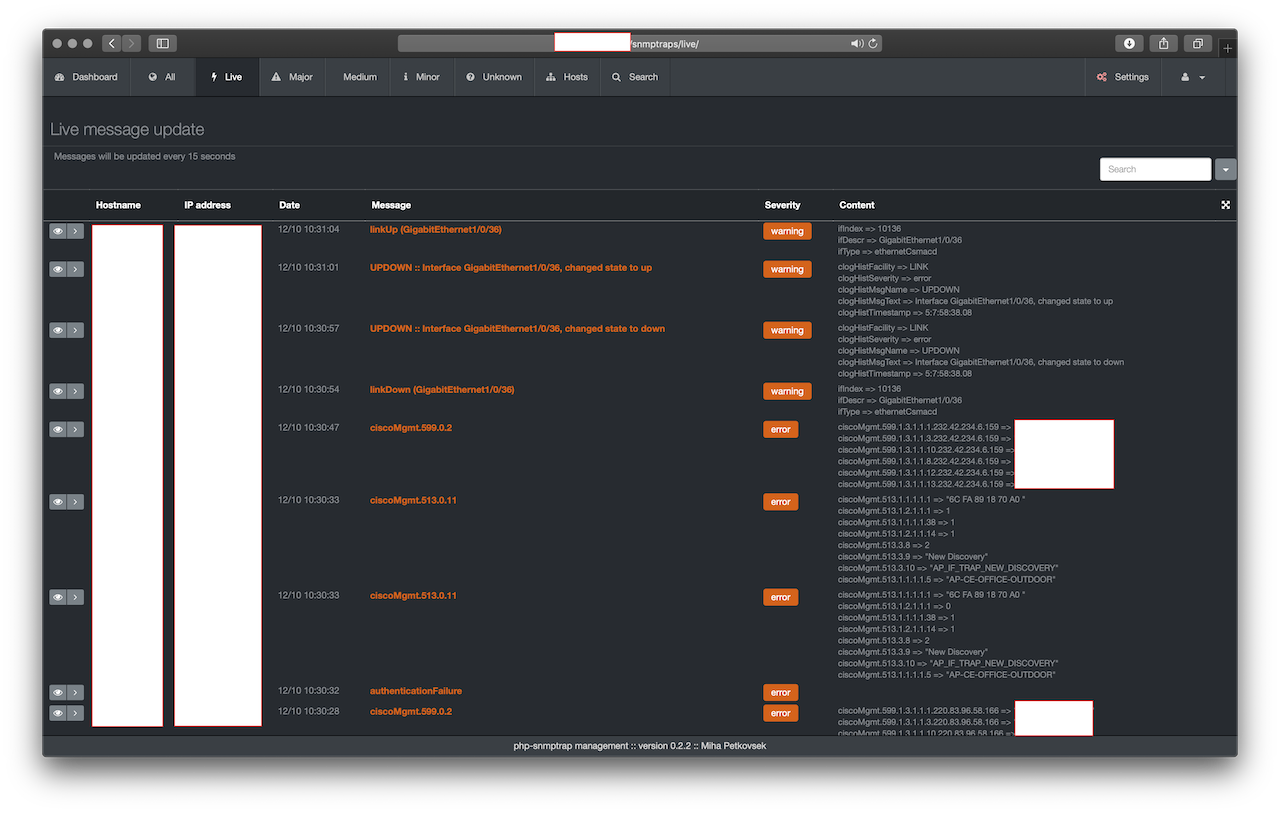Click the reload page icon in address bar

873,44
